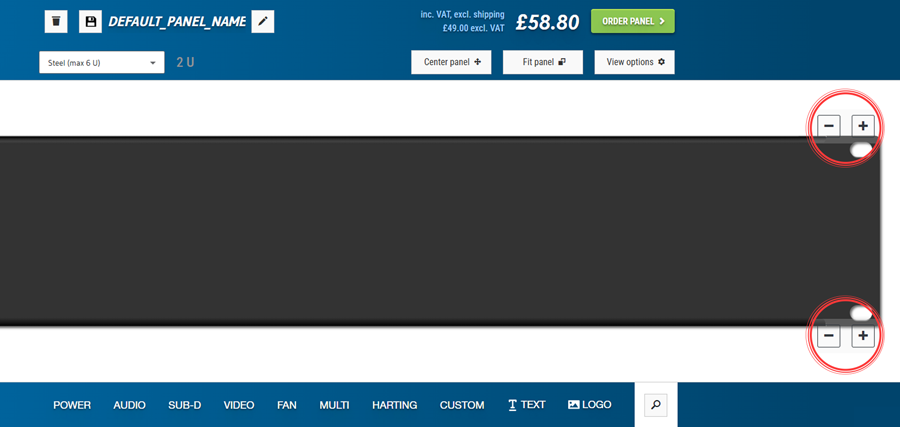Image resolution: width=900 pixels, height=427 pixels.
Task: Click the green Order Panel button
Action: pyautogui.click(x=632, y=21)
